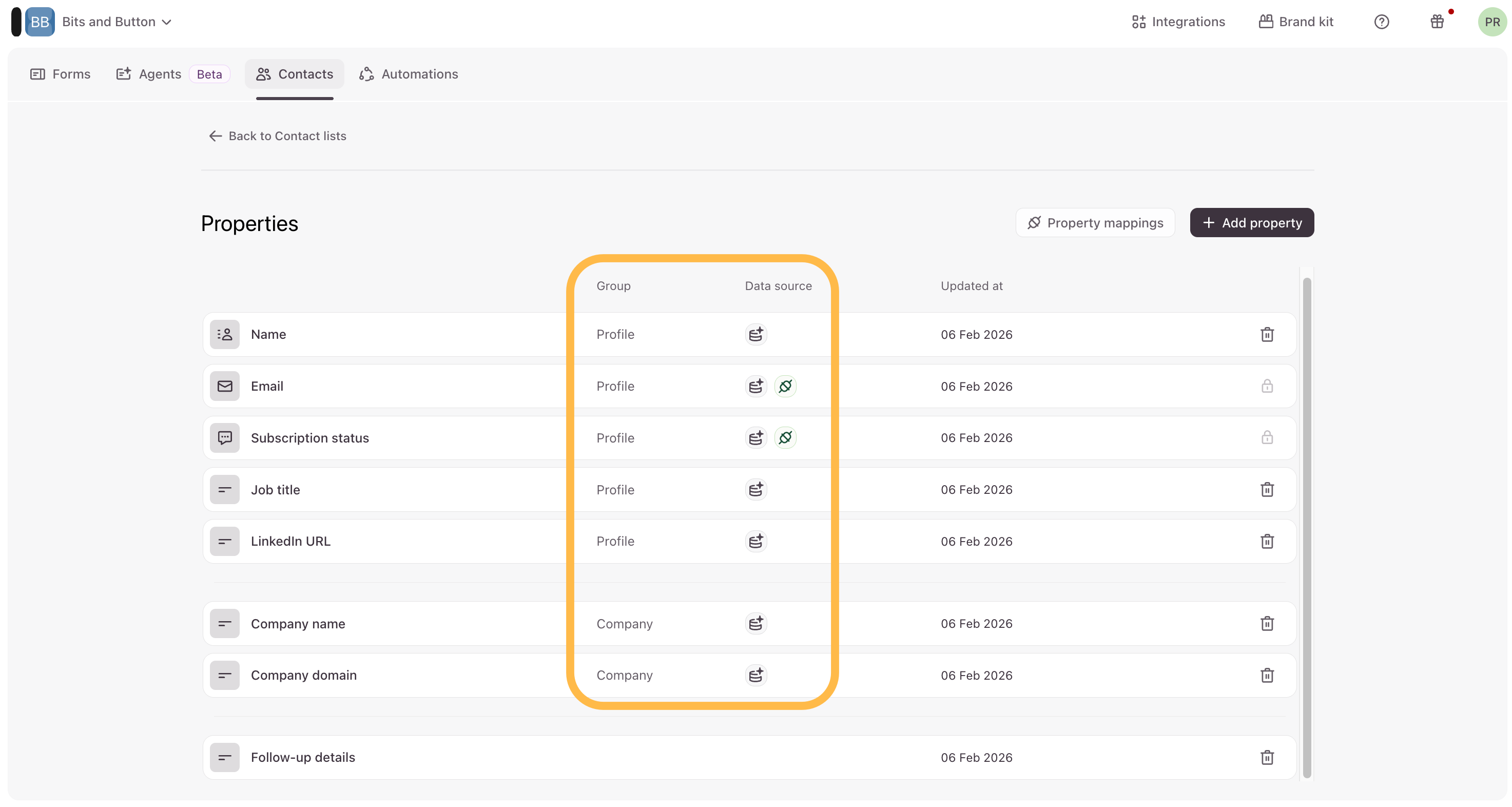Click the trash icon for Job title
This screenshot has width=1512, height=807.
click(1267, 489)
